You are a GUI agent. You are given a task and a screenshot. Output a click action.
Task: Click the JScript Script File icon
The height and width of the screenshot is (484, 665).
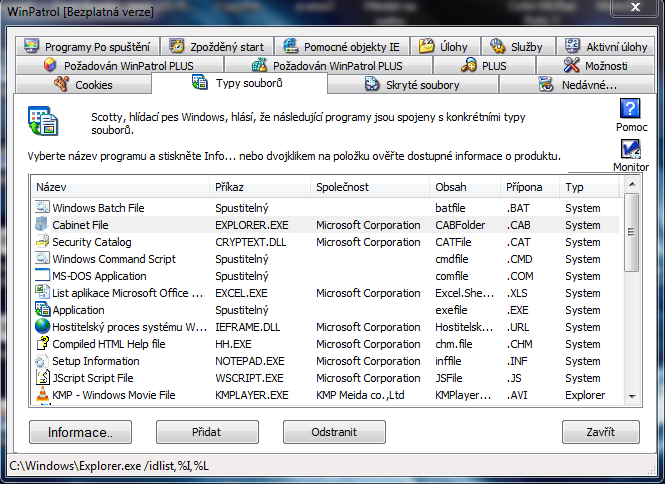coord(42,377)
